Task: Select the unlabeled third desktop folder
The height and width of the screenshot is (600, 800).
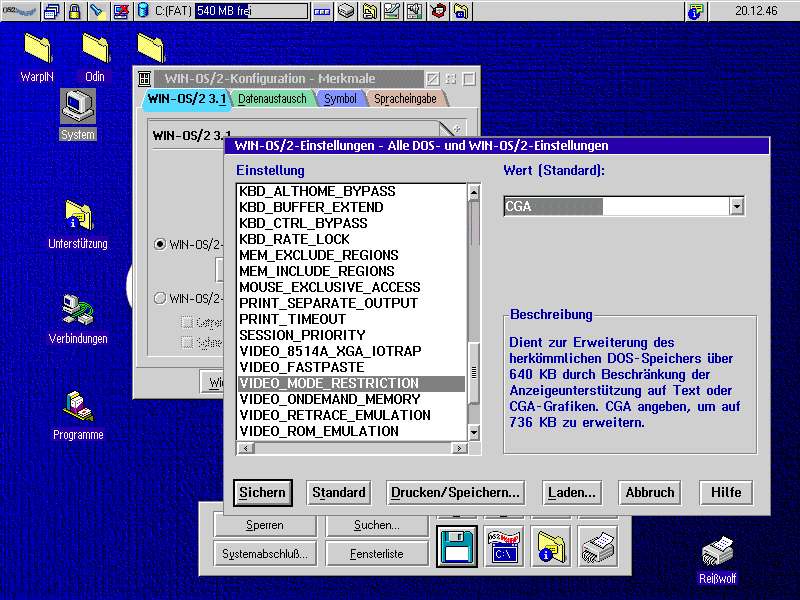Action: [151, 48]
